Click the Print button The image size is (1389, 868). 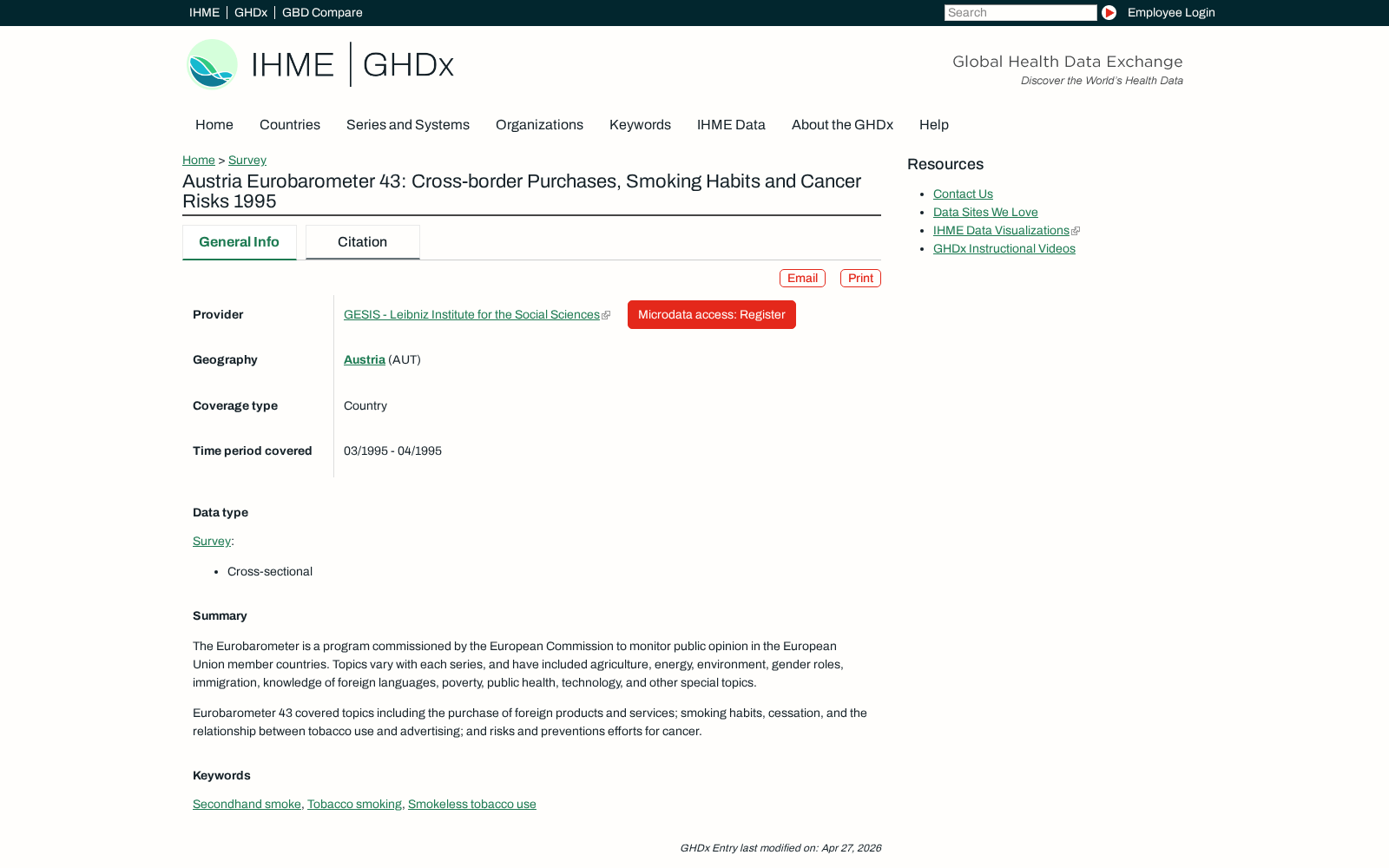(x=860, y=278)
